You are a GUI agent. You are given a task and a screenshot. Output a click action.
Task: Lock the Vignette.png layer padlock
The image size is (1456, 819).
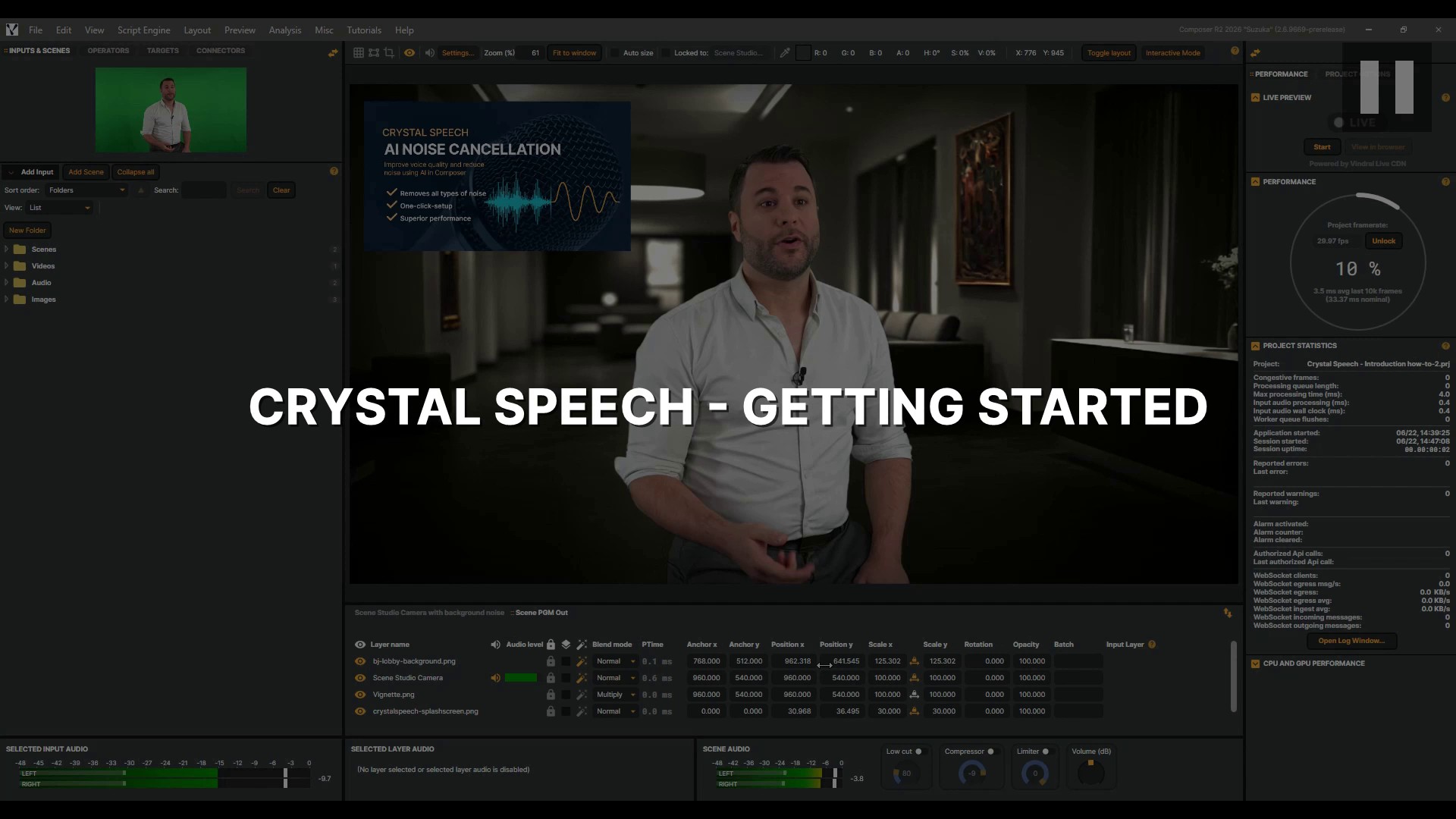click(551, 695)
